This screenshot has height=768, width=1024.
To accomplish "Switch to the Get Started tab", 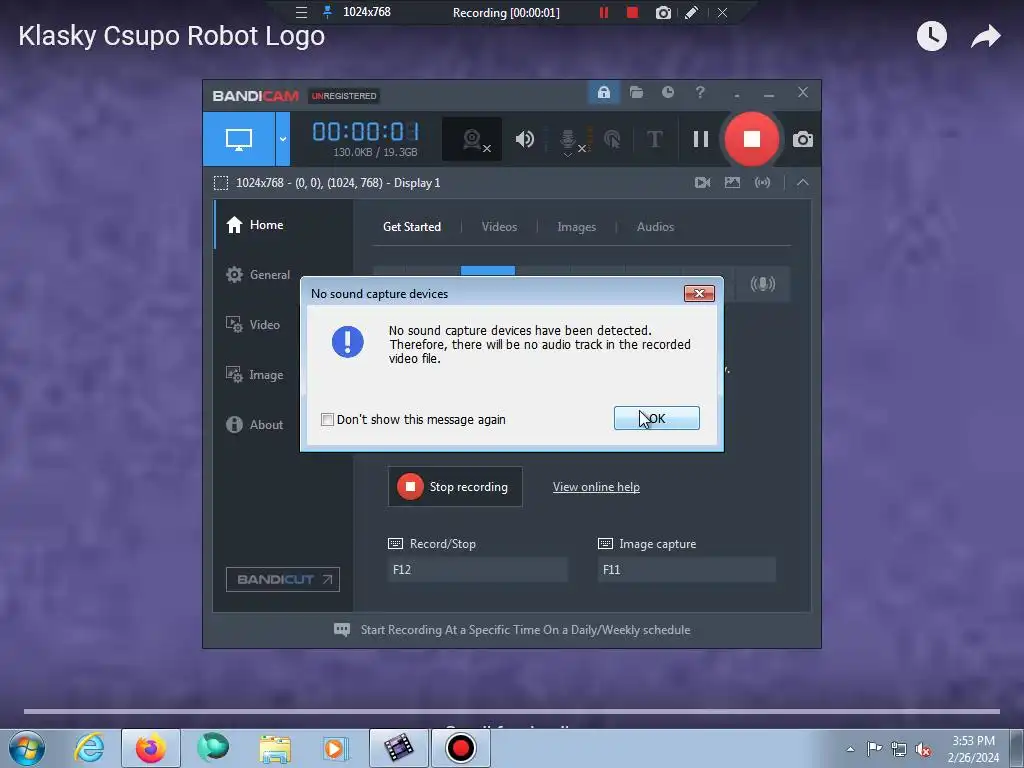I will tap(411, 227).
